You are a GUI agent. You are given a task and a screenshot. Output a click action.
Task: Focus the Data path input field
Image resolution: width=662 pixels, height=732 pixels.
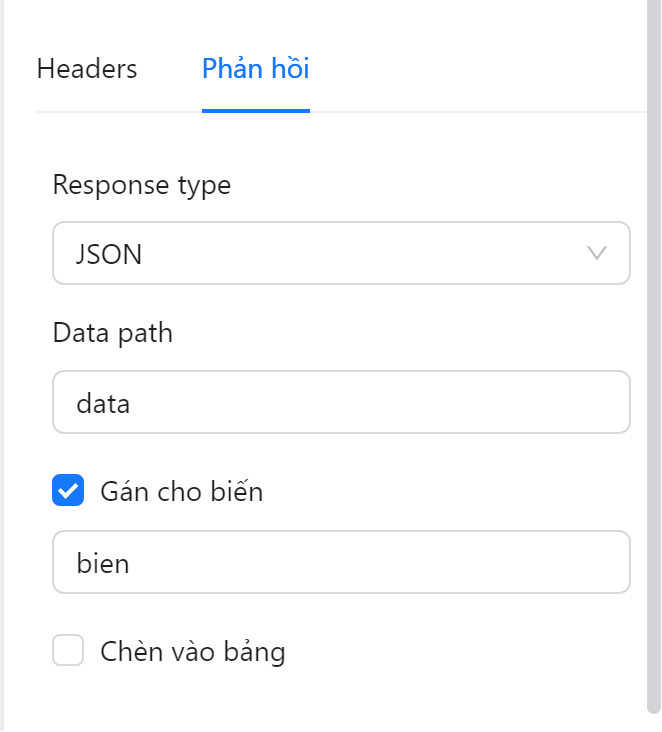(340, 403)
